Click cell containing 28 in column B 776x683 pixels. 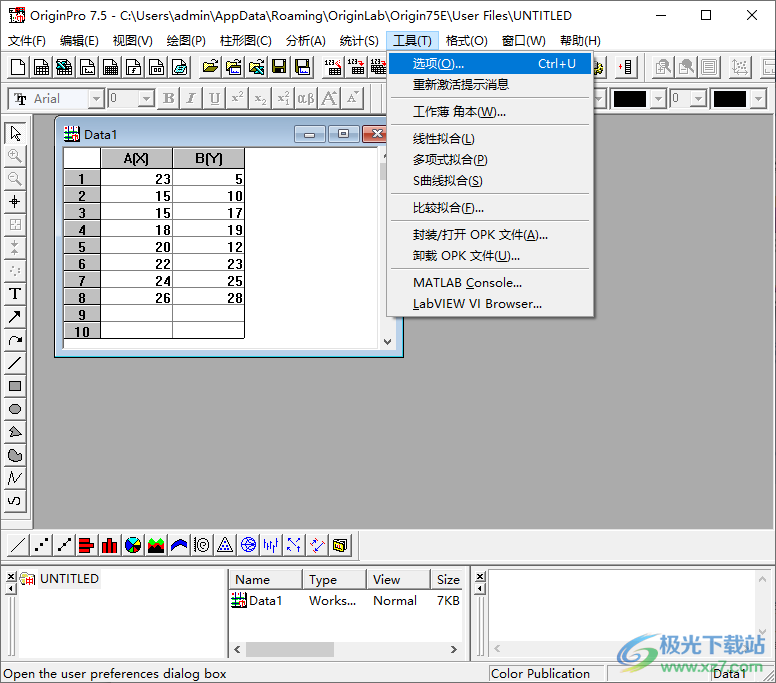click(x=208, y=297)
